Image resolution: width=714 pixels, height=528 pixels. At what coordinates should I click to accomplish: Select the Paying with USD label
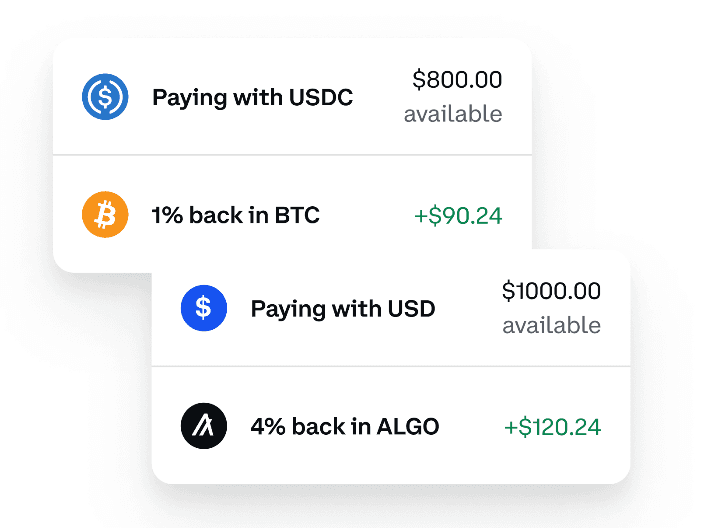point(343,310)
